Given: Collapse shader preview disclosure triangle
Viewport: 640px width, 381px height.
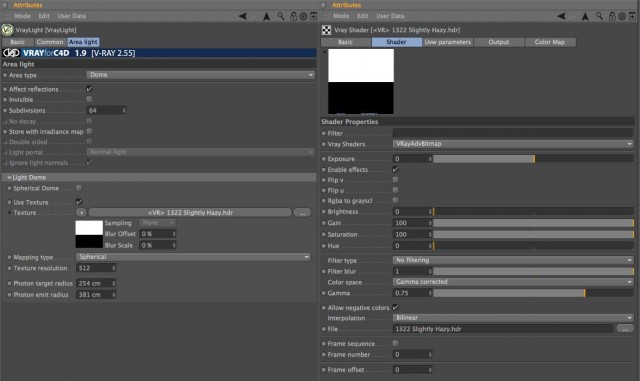Looking at the screenshot, I should pyautogui.click(x=324, y=52).
